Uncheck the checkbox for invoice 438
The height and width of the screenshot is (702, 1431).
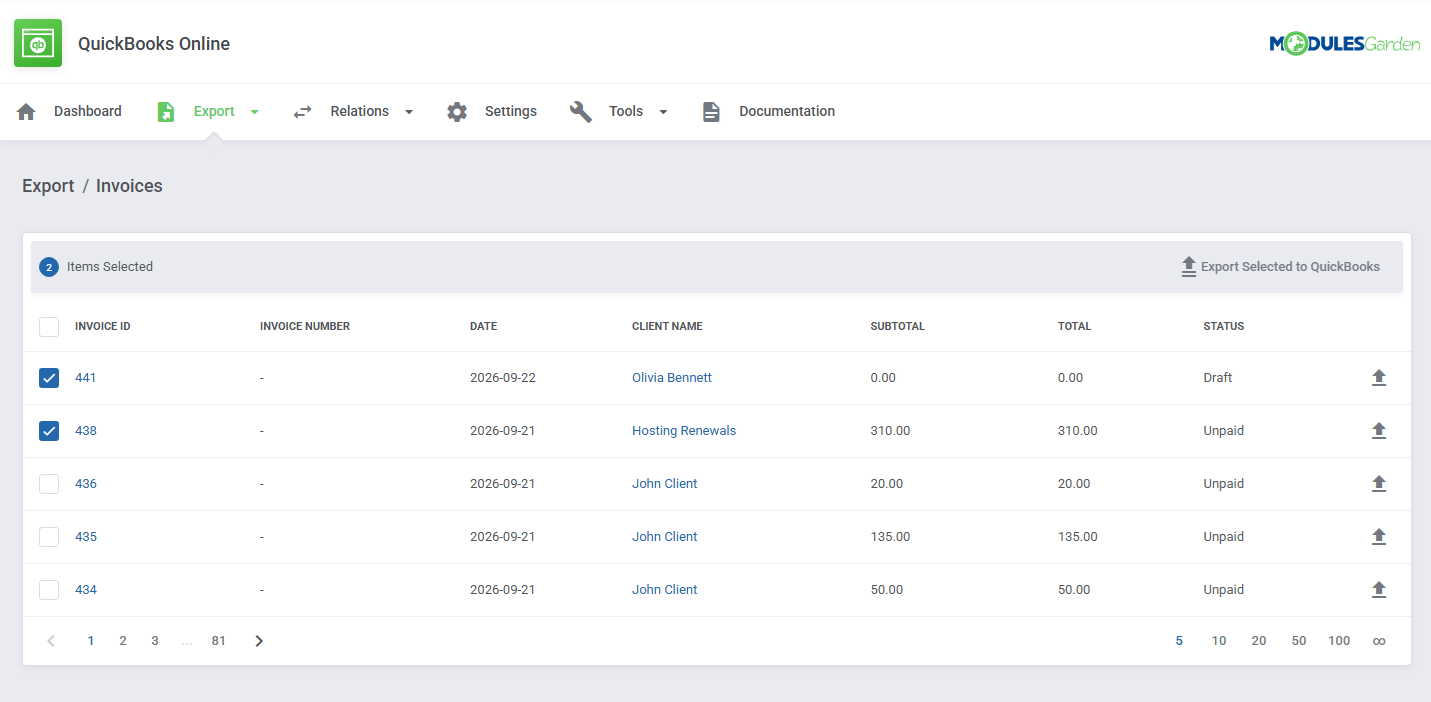click(49, 431)
